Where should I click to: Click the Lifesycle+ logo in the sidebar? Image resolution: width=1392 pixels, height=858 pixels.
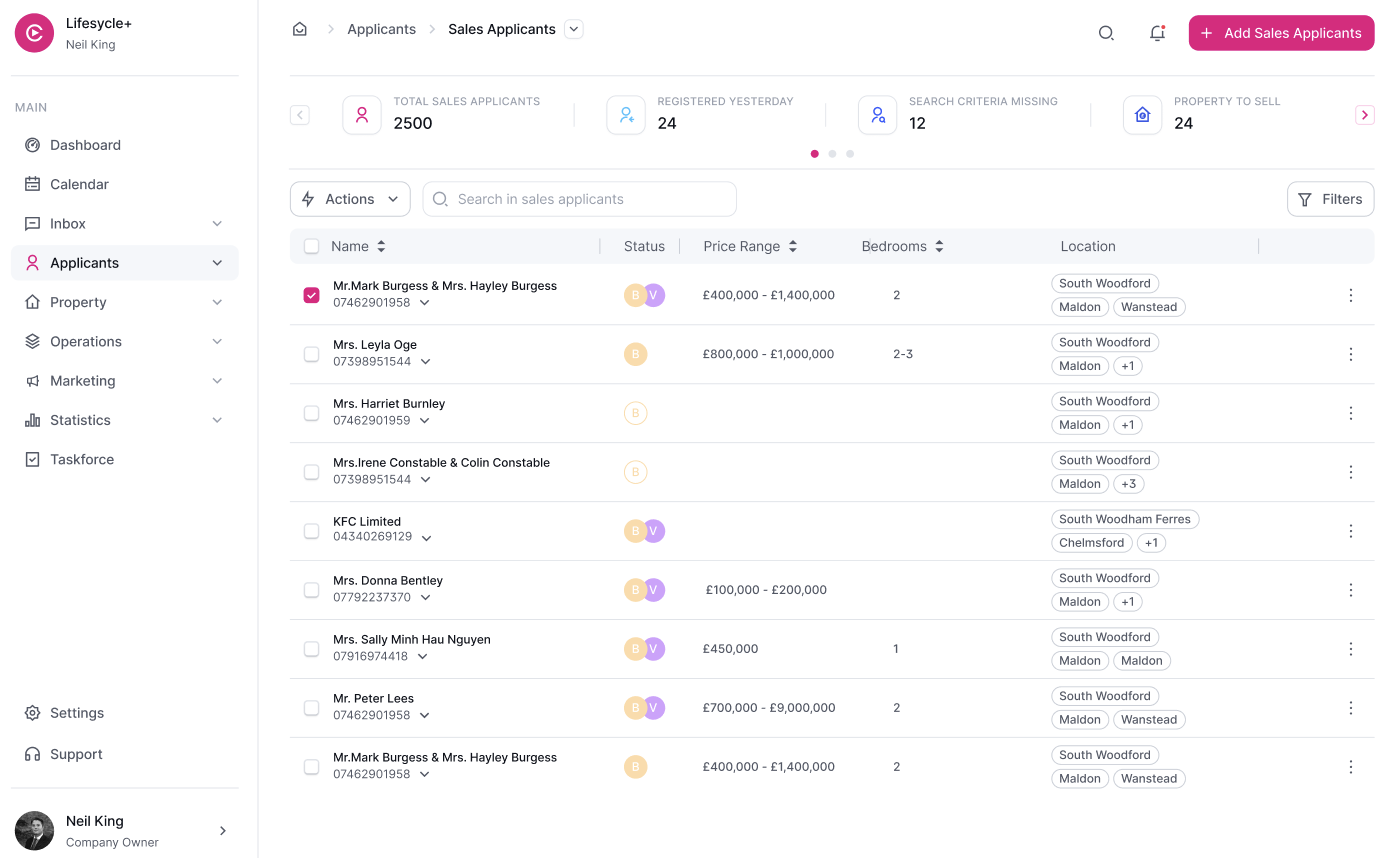[x=33, y=33]
